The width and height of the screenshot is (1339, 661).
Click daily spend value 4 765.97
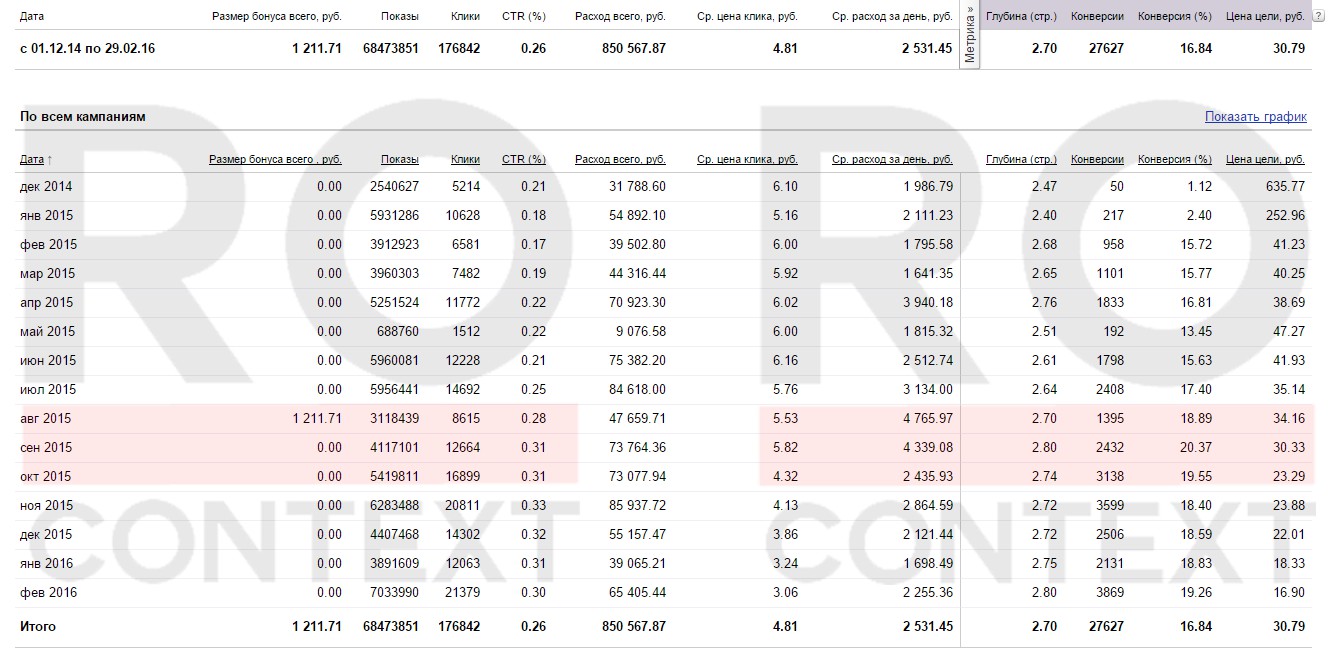[928, 418]
